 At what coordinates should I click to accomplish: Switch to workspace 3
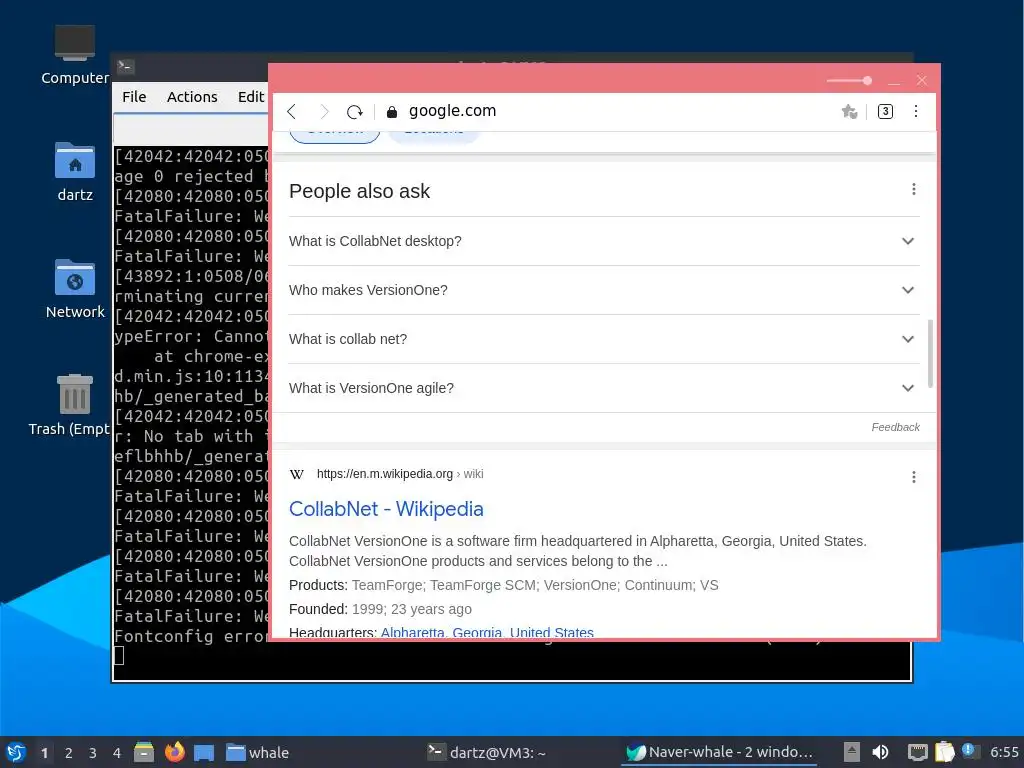tap(93, 753)
